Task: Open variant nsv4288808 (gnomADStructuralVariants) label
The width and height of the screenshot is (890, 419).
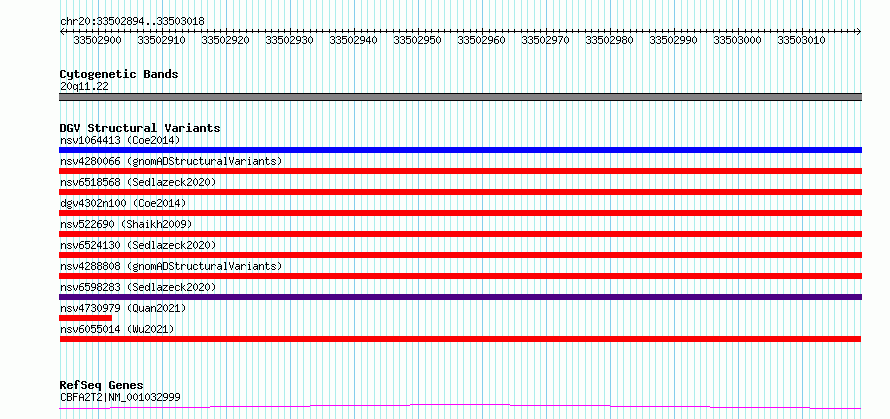Action: pyautogui.click(x=171, y=266)
